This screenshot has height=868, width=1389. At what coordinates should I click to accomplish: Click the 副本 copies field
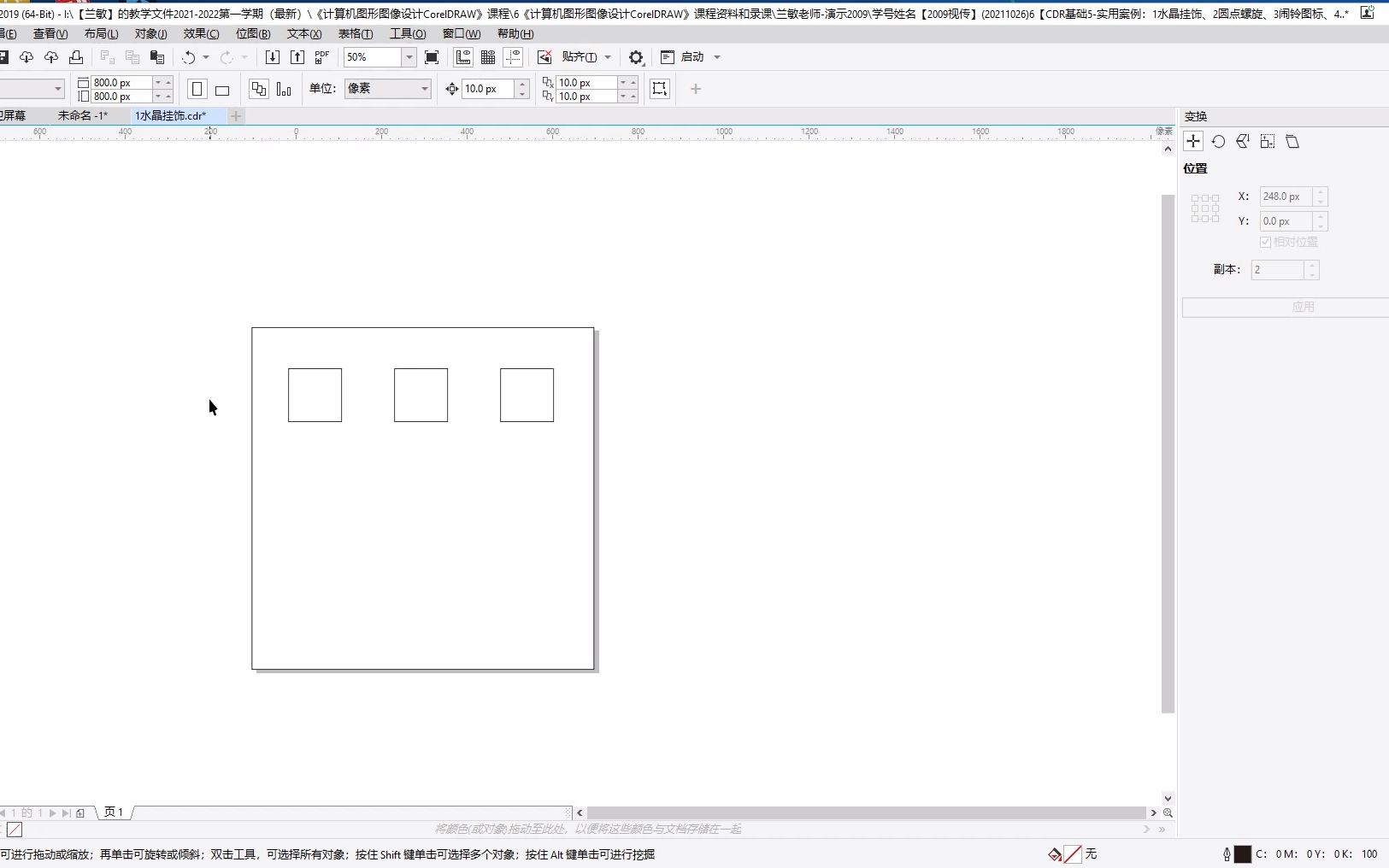1278,270
